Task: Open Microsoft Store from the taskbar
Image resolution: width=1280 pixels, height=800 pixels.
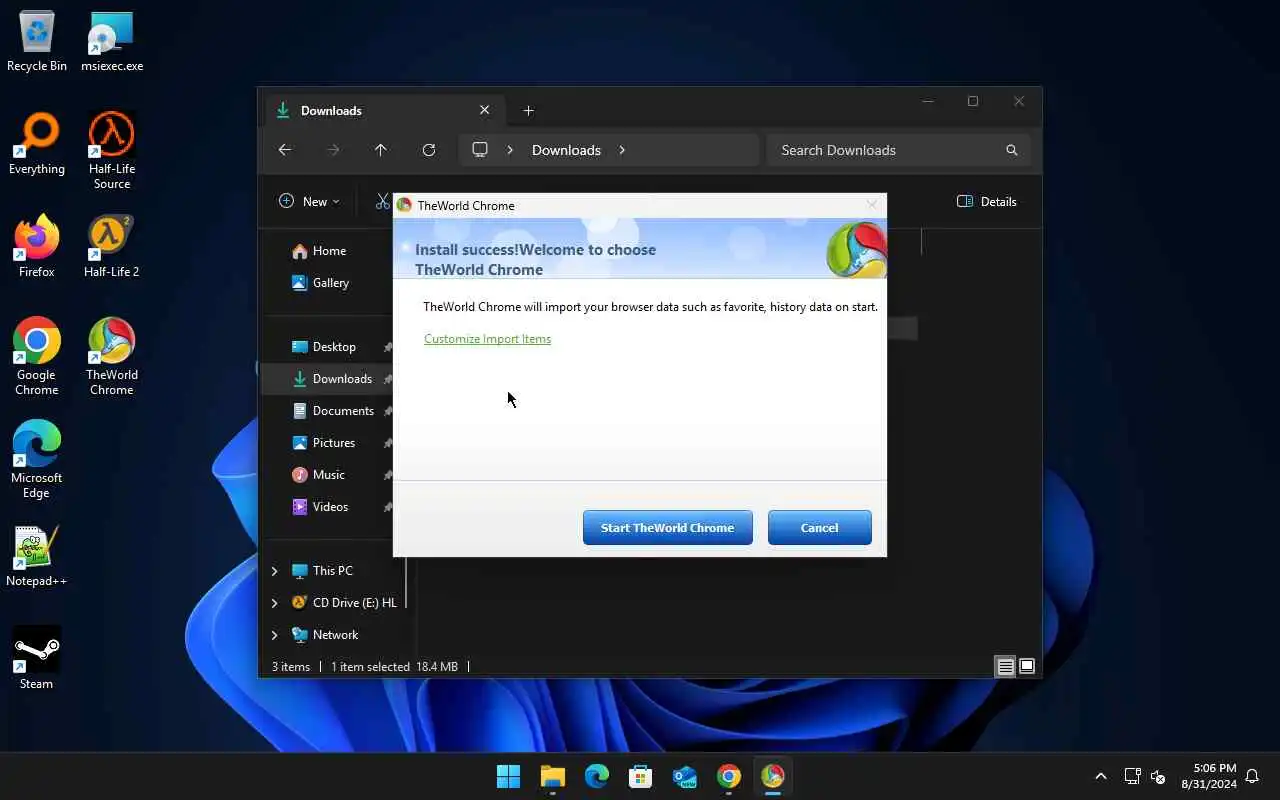Action: coord(641,776)
